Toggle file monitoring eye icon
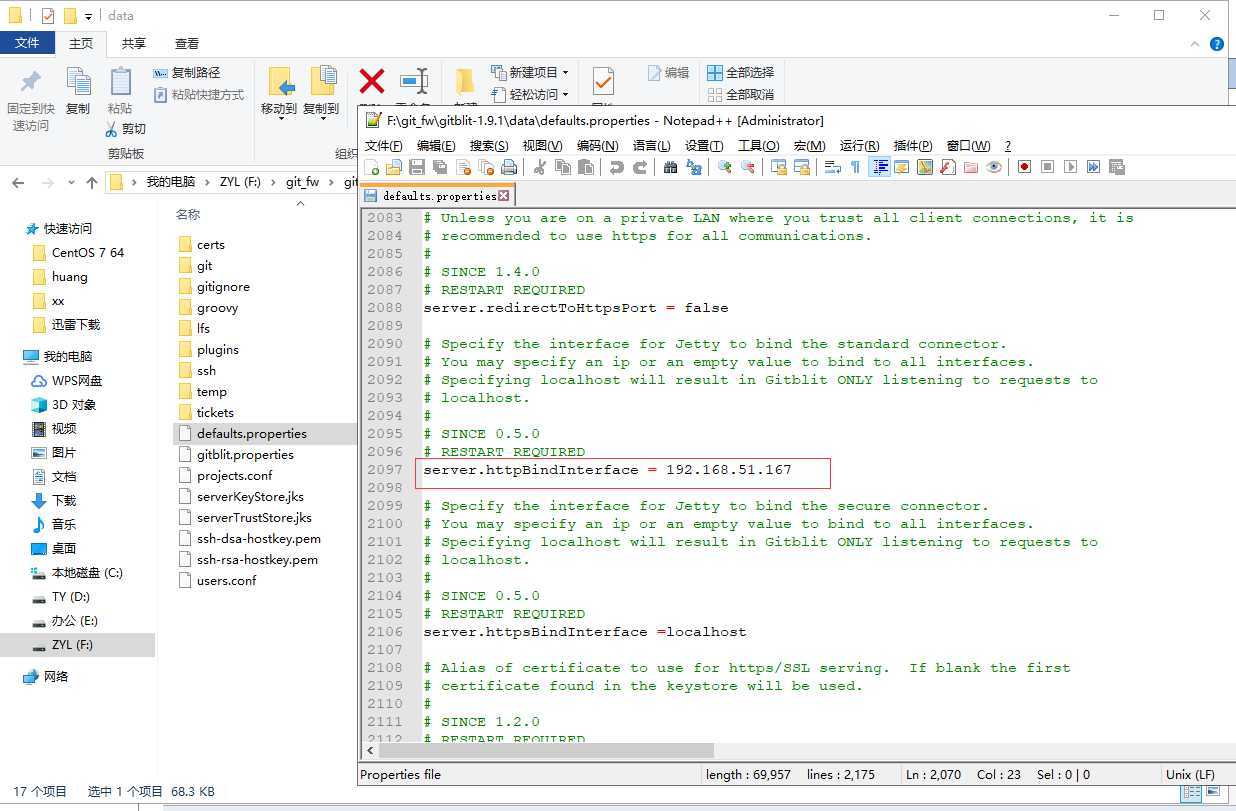Viewport: 1236px width, 811px height. [994, 167]
